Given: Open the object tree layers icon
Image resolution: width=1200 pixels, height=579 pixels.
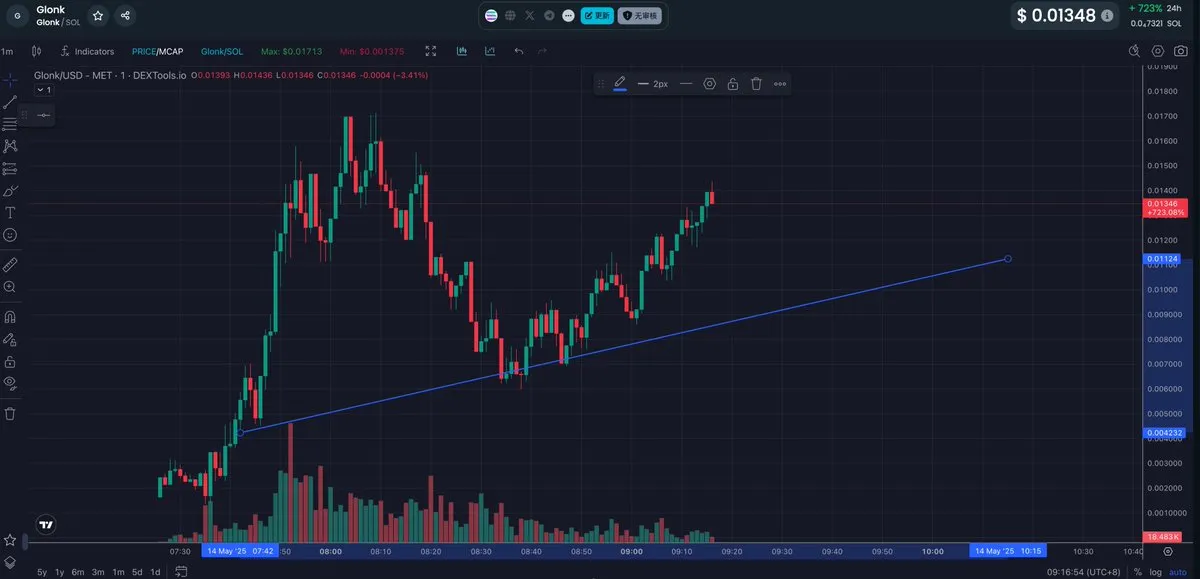Looking at the screenshot, I should (10, 562).
